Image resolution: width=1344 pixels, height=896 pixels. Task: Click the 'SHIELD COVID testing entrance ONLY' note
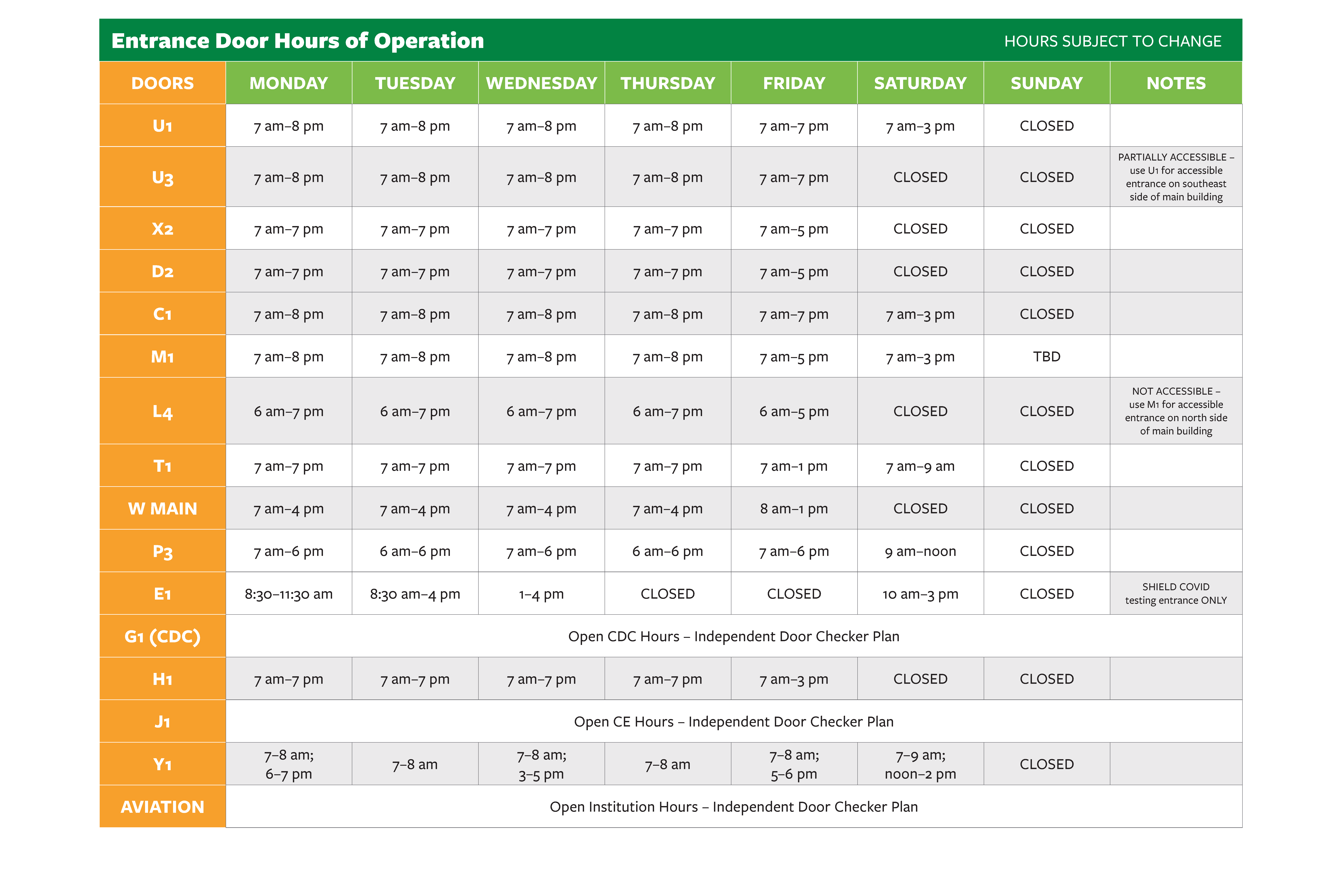point(1176,593)
